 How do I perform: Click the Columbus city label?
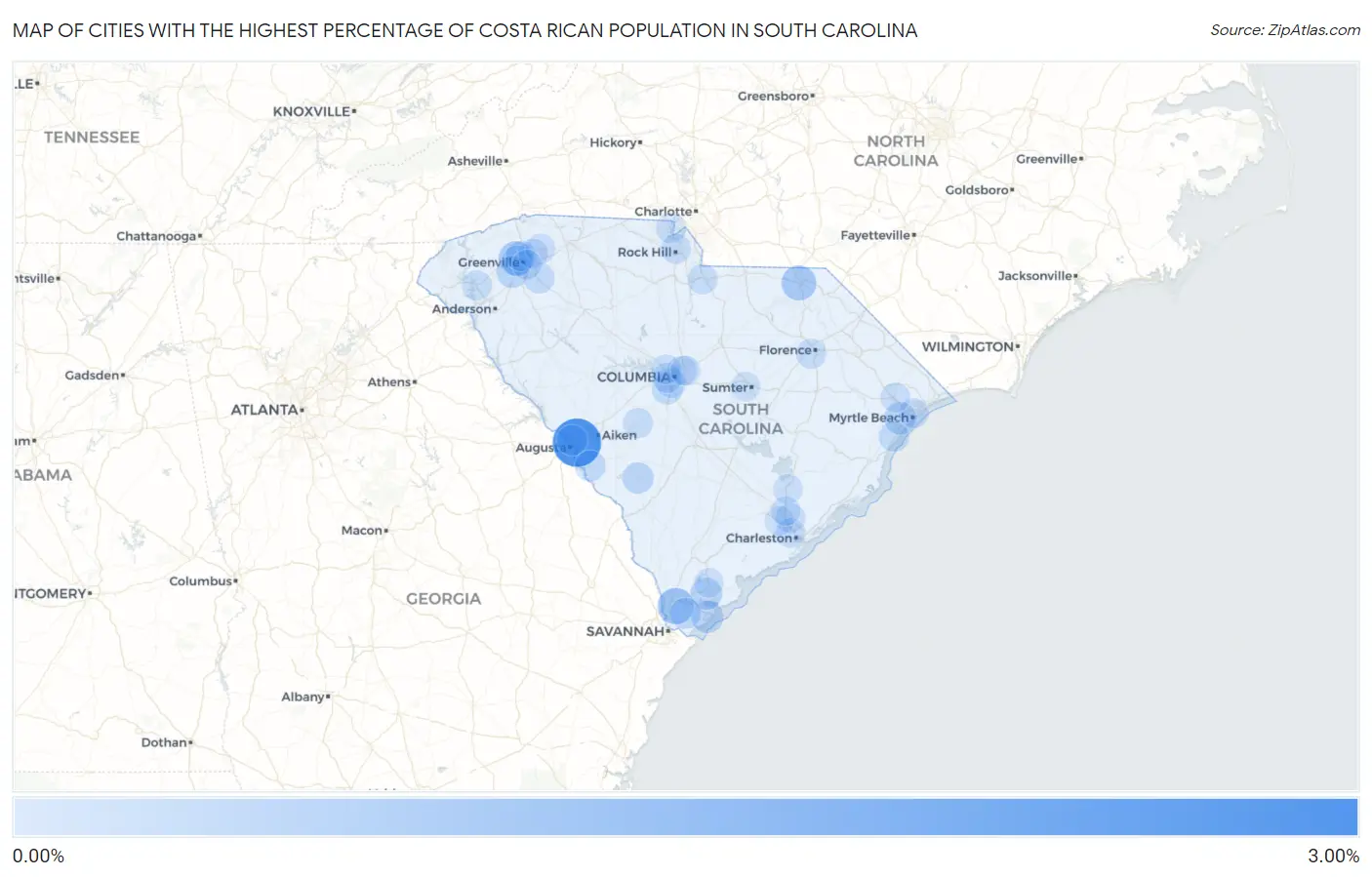pyautogui.click(x=200, y=581)
